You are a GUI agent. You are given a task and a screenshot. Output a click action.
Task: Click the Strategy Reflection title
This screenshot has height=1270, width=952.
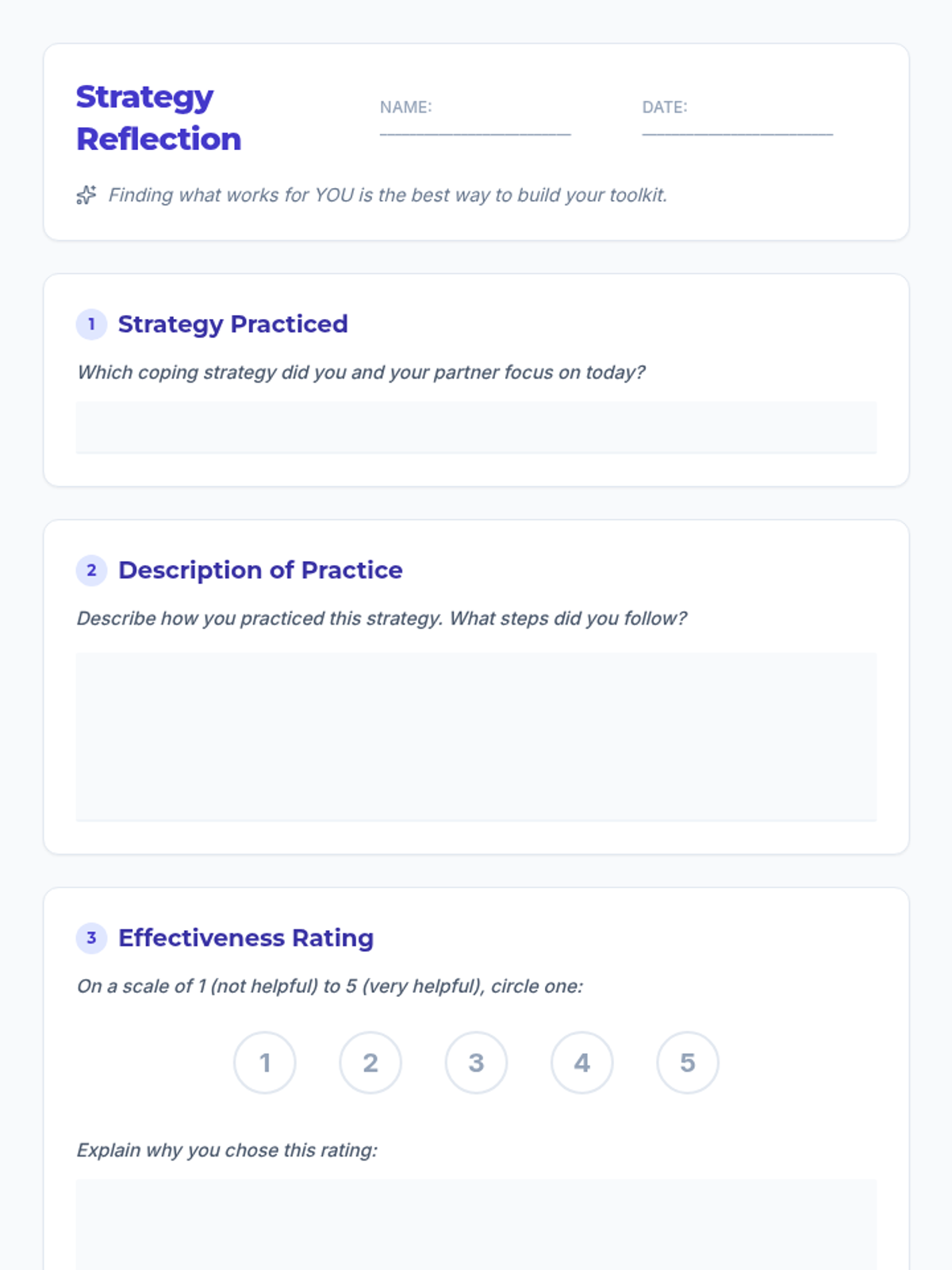click(159, 118)
